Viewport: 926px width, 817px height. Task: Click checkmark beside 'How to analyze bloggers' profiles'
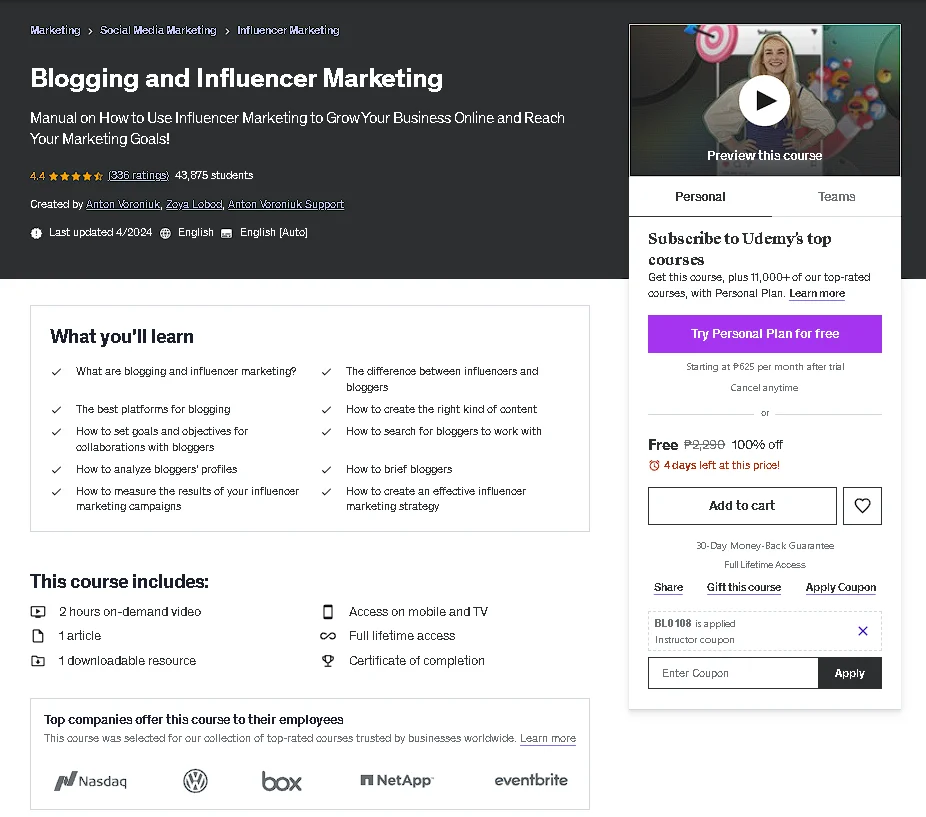click(56, 470)
